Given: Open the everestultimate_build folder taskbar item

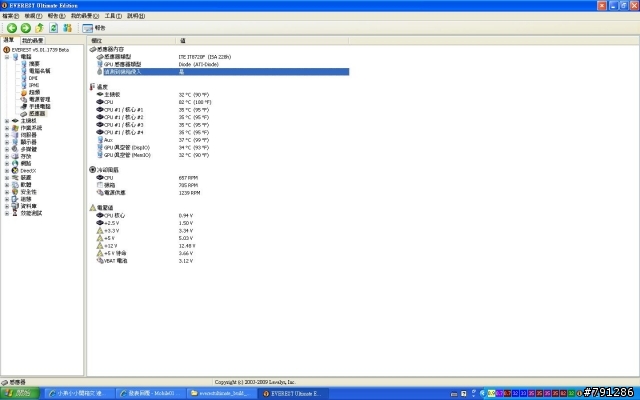Looking at the screenshot, I should click(222, 393).
